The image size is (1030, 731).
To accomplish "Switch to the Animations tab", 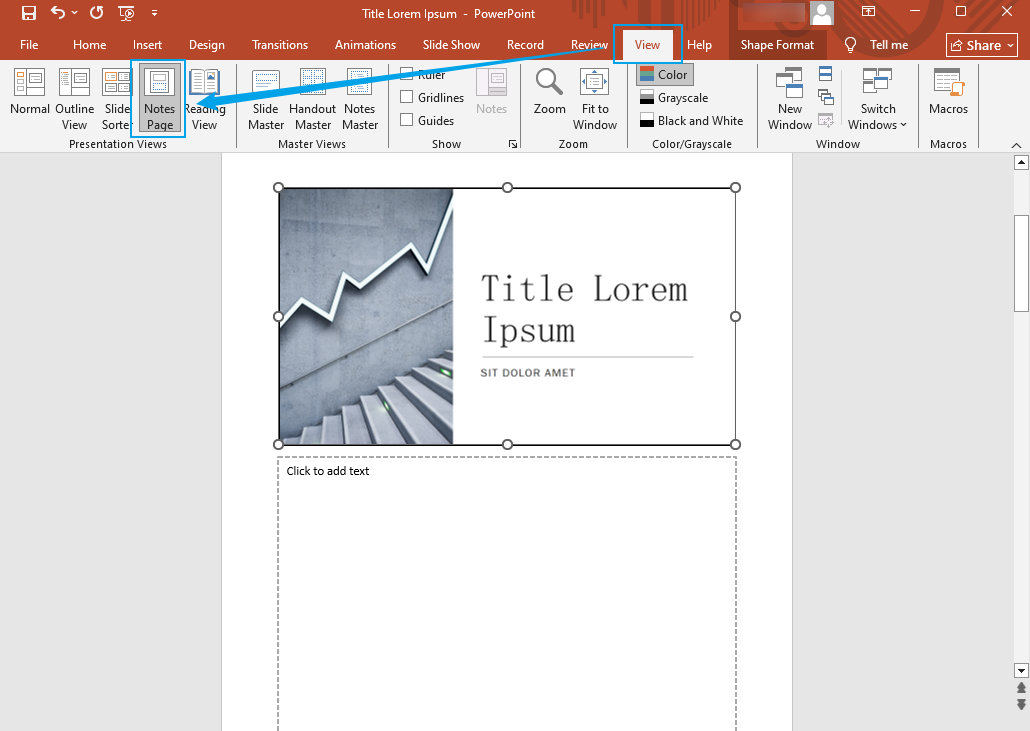I will [365, 45].
